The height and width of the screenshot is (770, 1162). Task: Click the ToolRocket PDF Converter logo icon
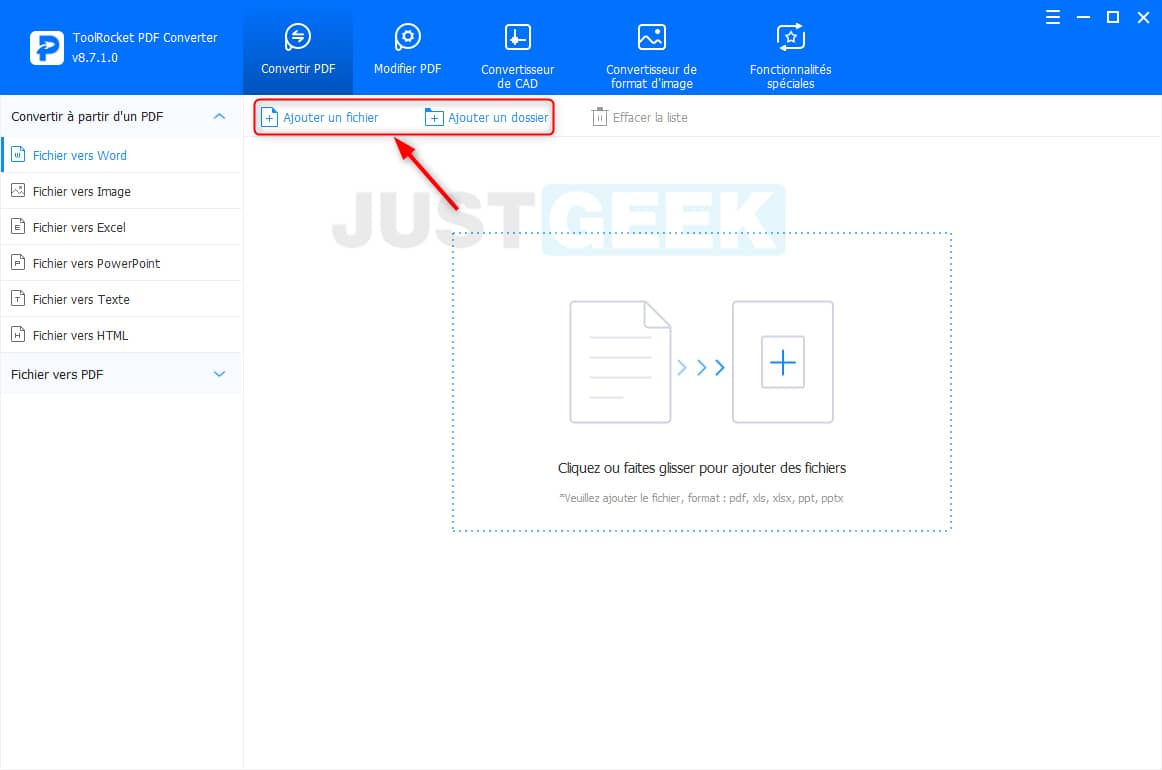coord(47,47)
